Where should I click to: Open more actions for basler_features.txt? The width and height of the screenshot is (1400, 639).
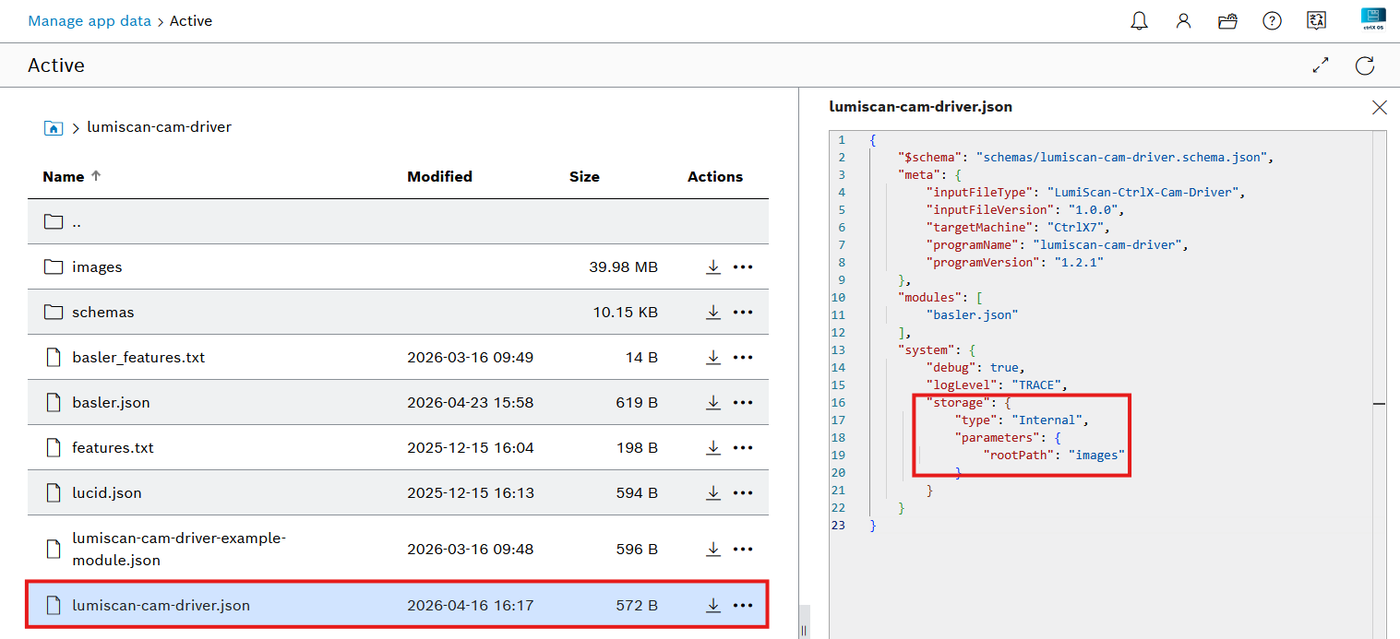[742, 357]
